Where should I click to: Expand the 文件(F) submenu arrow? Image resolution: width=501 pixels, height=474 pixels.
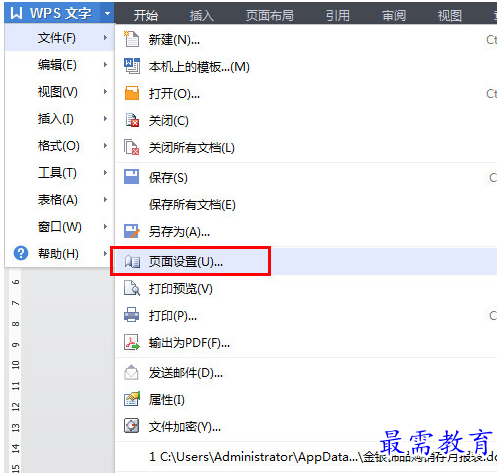105,37
